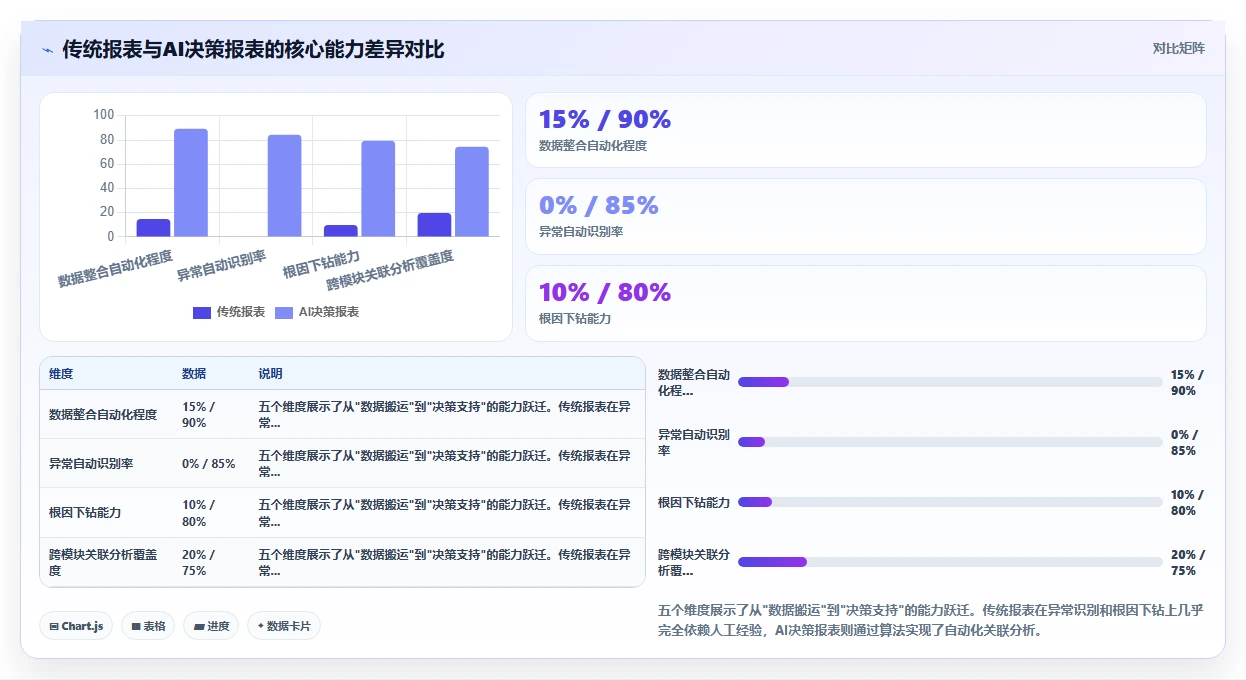Click the 数据整合自动化程度 progress bar
The width and height of the screenshot is (1246, 680).
pos(950,382)
